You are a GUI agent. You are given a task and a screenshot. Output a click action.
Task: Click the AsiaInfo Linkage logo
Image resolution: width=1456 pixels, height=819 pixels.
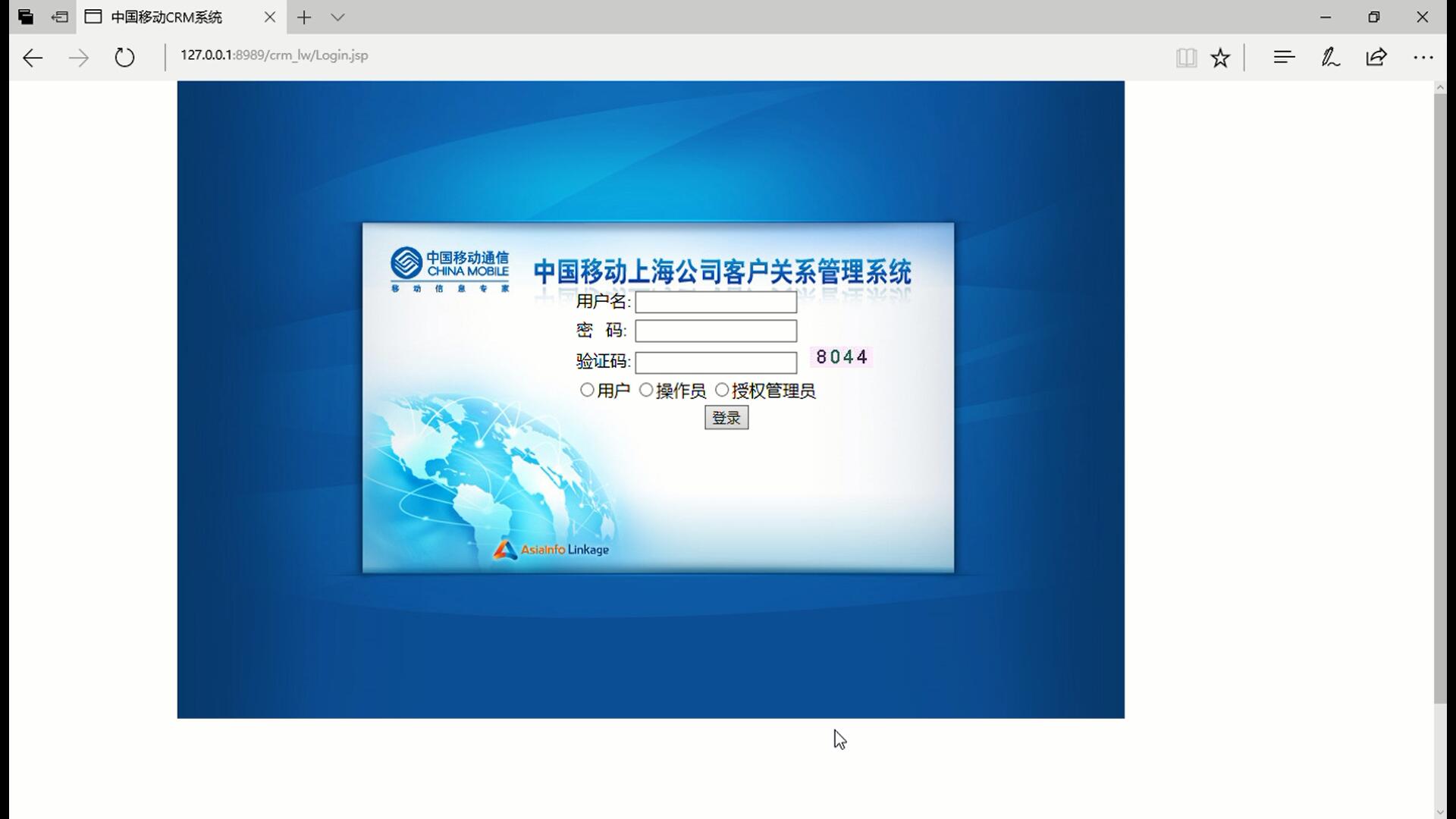551,549
